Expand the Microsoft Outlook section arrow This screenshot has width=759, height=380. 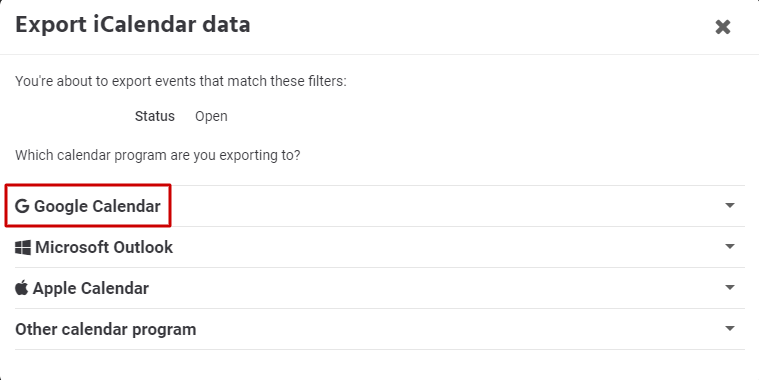tap(730, 246)
